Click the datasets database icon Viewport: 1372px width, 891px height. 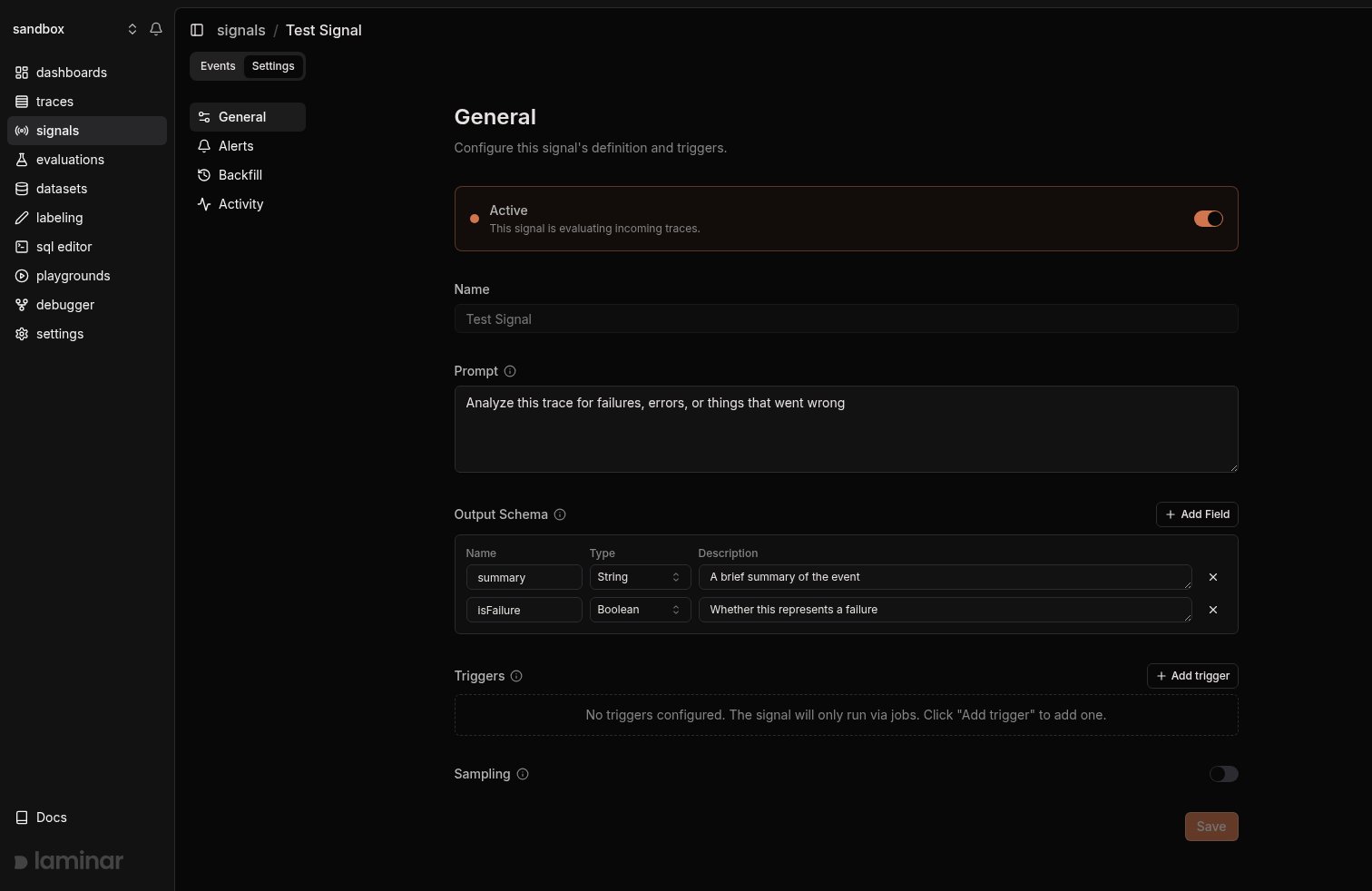(x=22, y=189)
